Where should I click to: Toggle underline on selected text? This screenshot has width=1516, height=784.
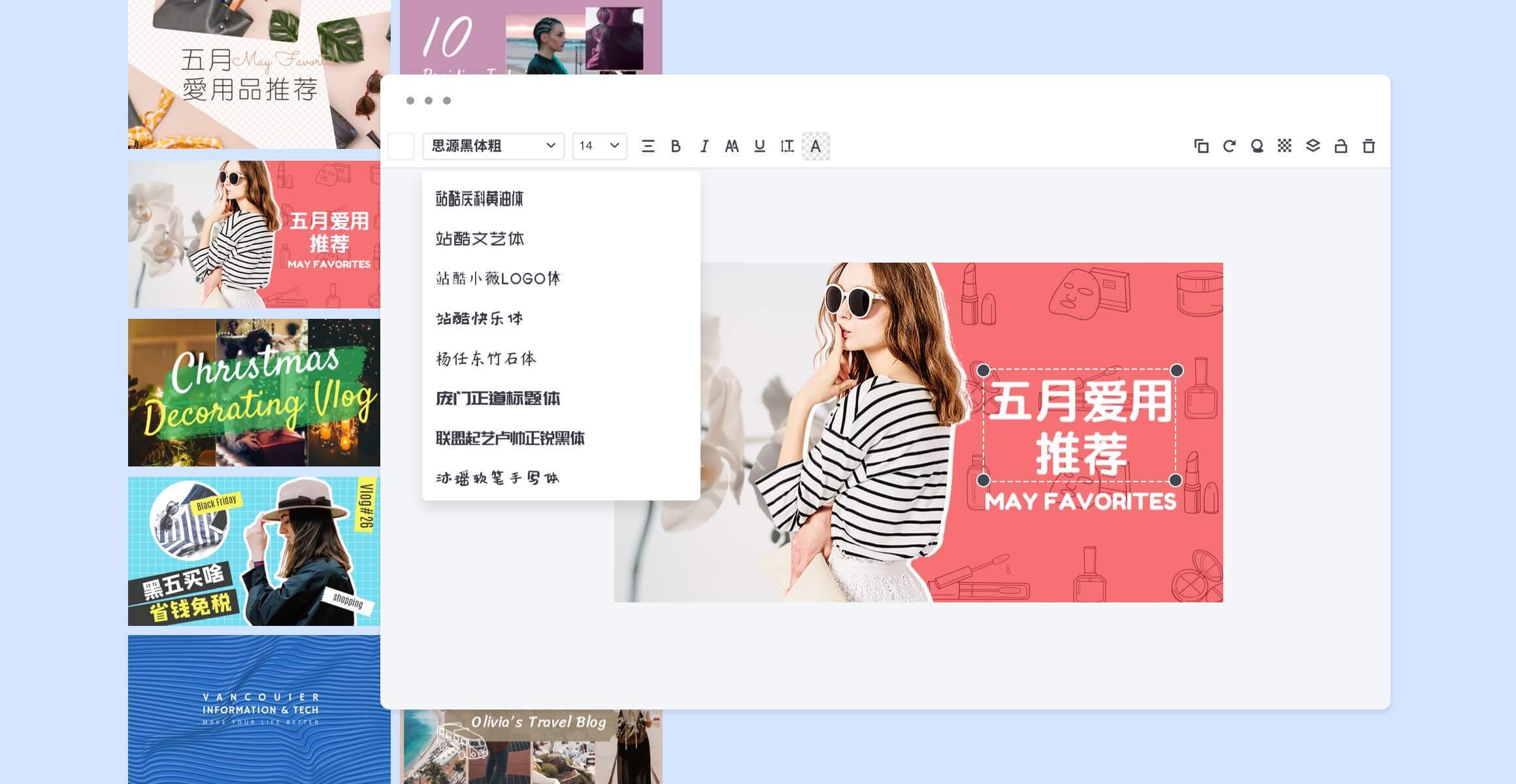pos(759,146)
